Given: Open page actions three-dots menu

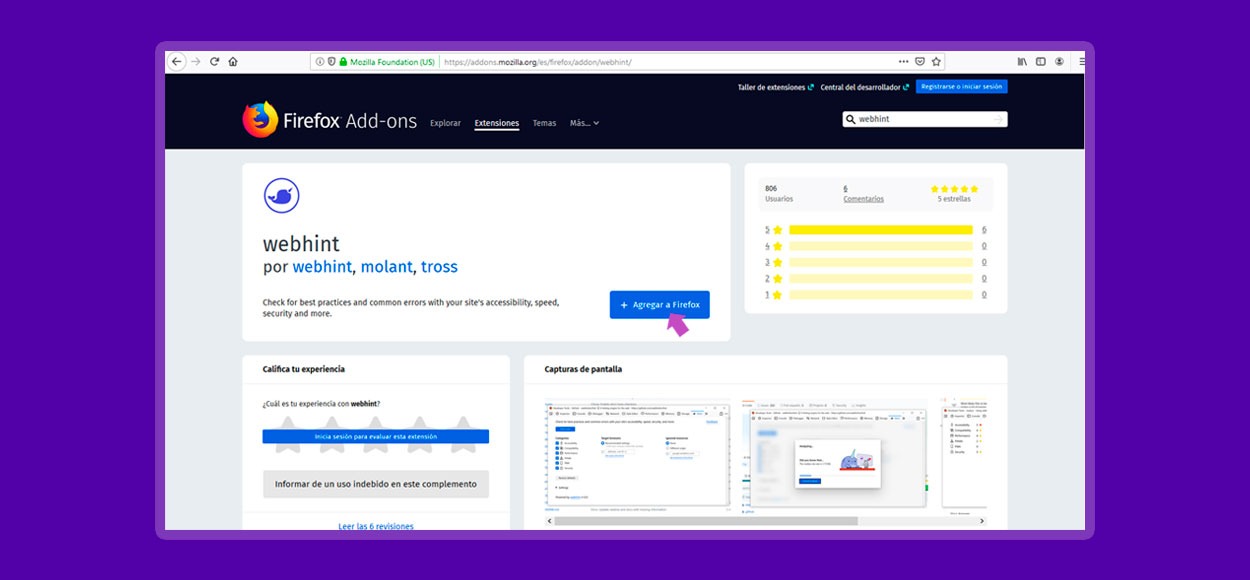Looking at the screenshot, I should [904, 62].
